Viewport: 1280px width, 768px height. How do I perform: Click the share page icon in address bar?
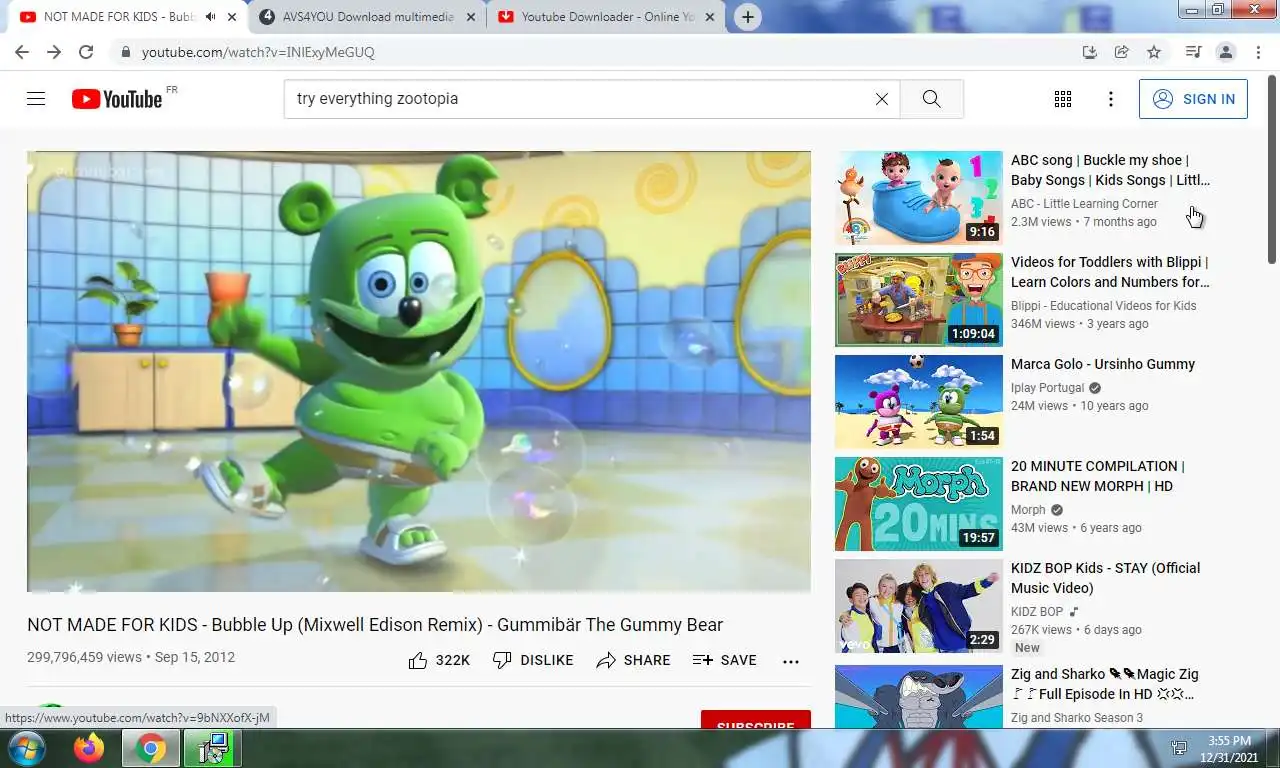1122,52
